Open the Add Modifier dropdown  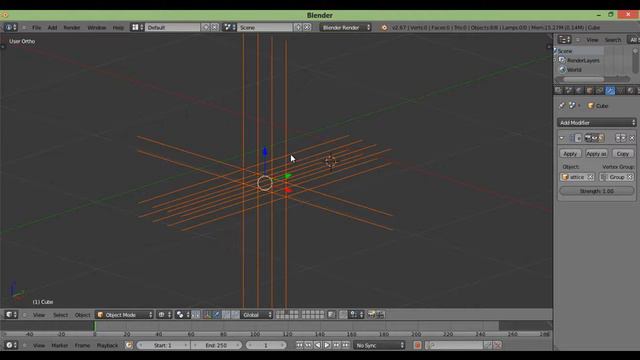[596, 122]
